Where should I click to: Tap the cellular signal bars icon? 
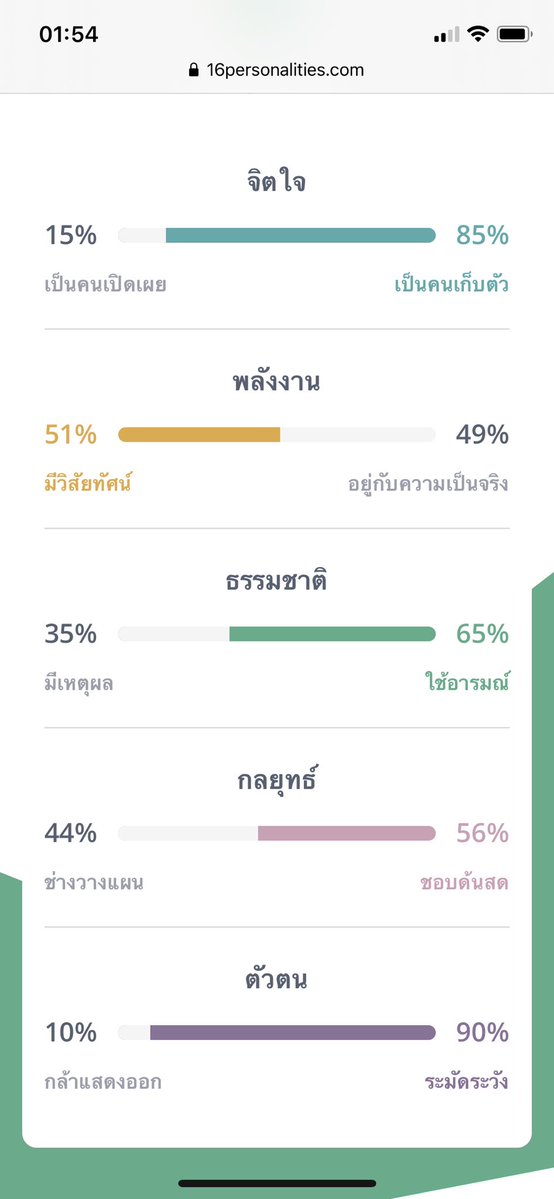tap(447, 34)
